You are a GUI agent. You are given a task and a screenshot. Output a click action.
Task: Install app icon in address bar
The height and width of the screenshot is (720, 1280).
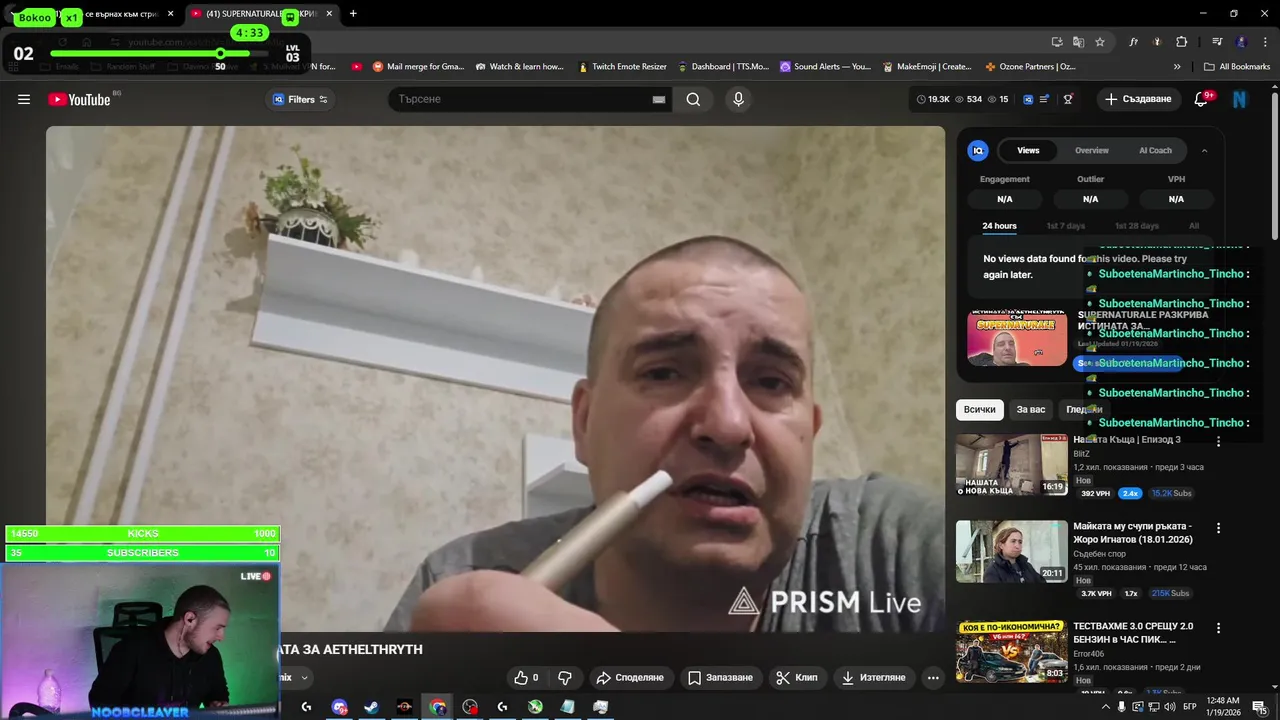pos(1057,42)
